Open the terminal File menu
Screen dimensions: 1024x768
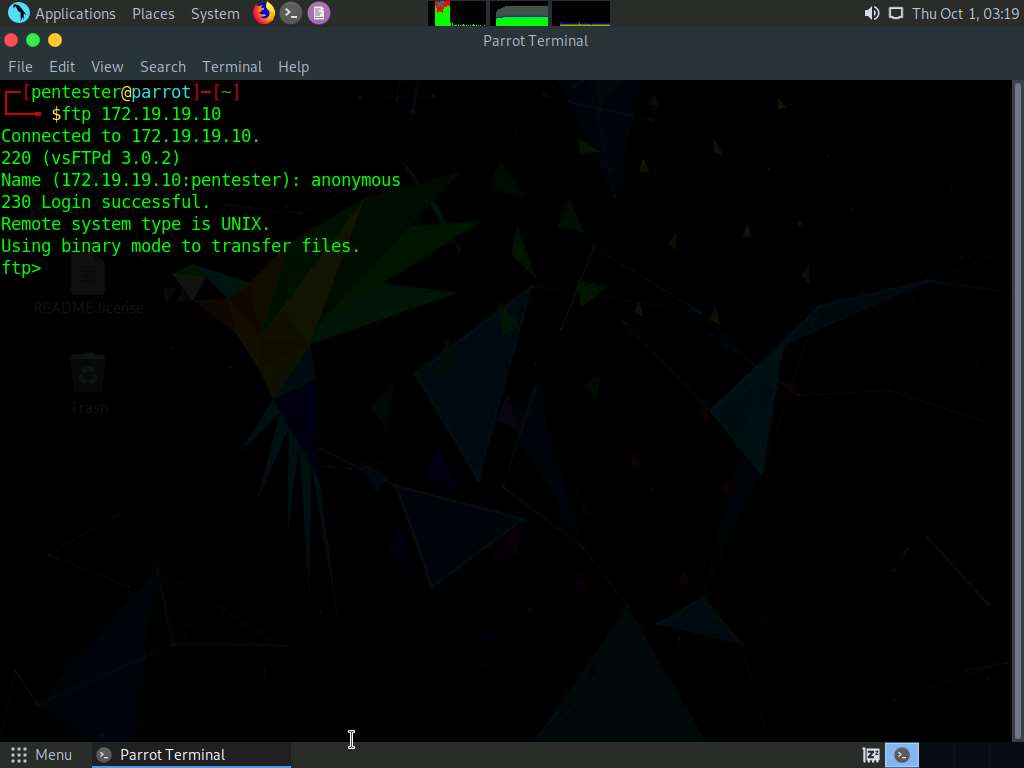click(x=20, y=67)
